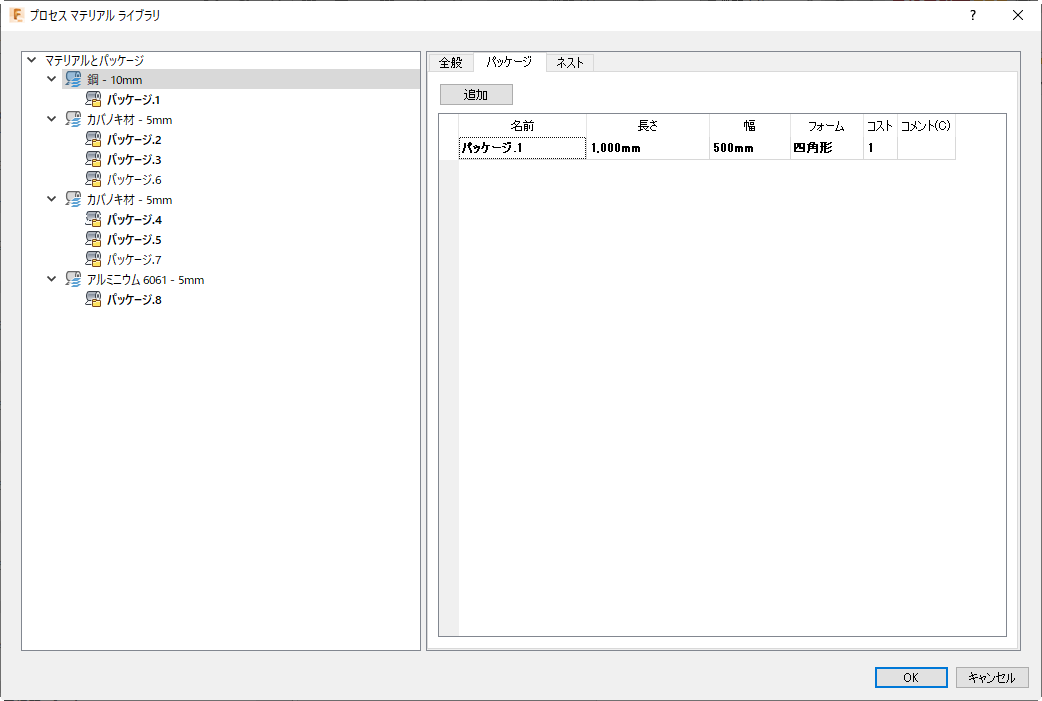Click the フォーム column header
Image resolution: width=1042 pixels, height=701 pixels.
point(827,126)
